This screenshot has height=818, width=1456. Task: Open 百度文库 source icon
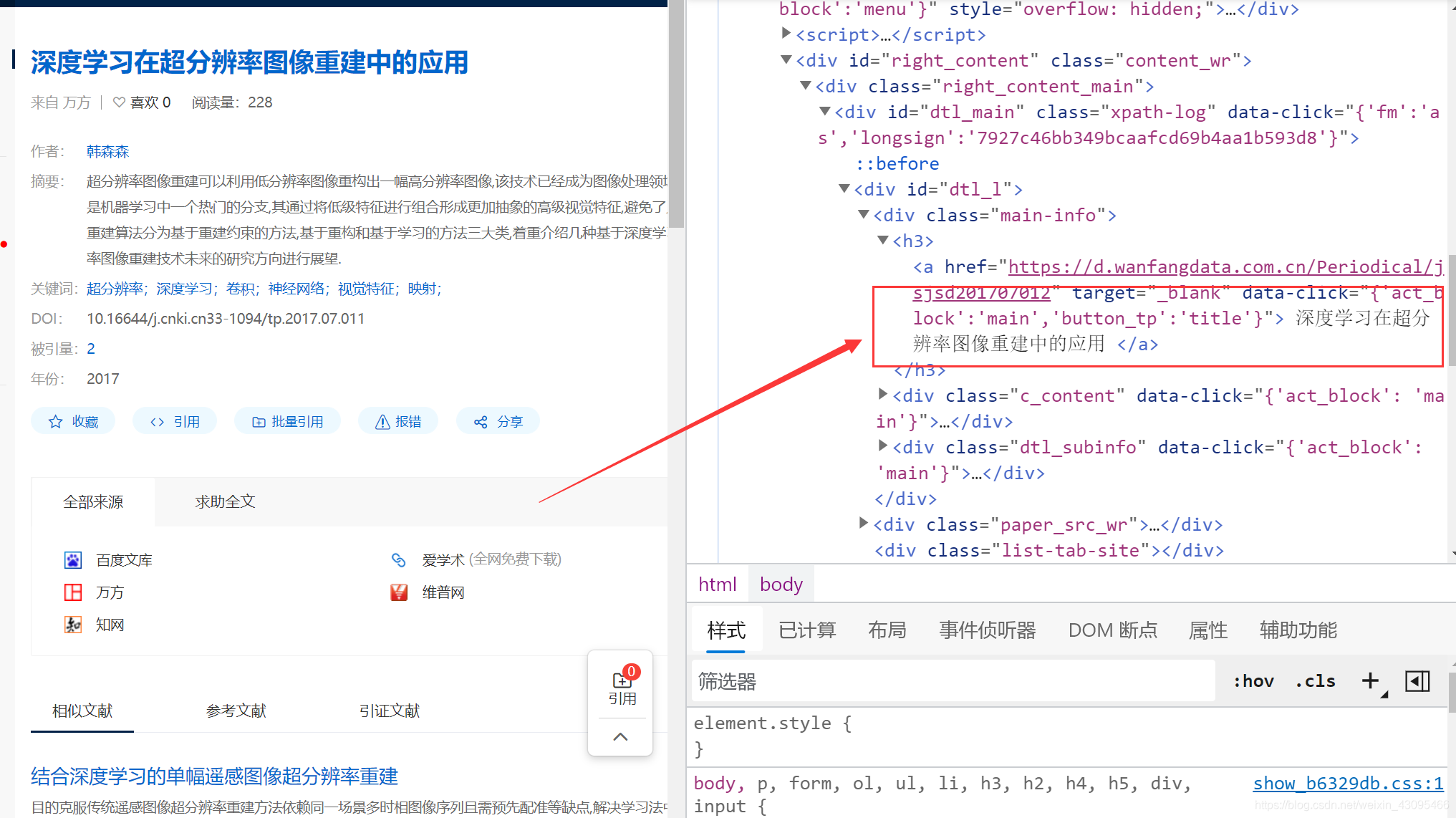[73, 560]
